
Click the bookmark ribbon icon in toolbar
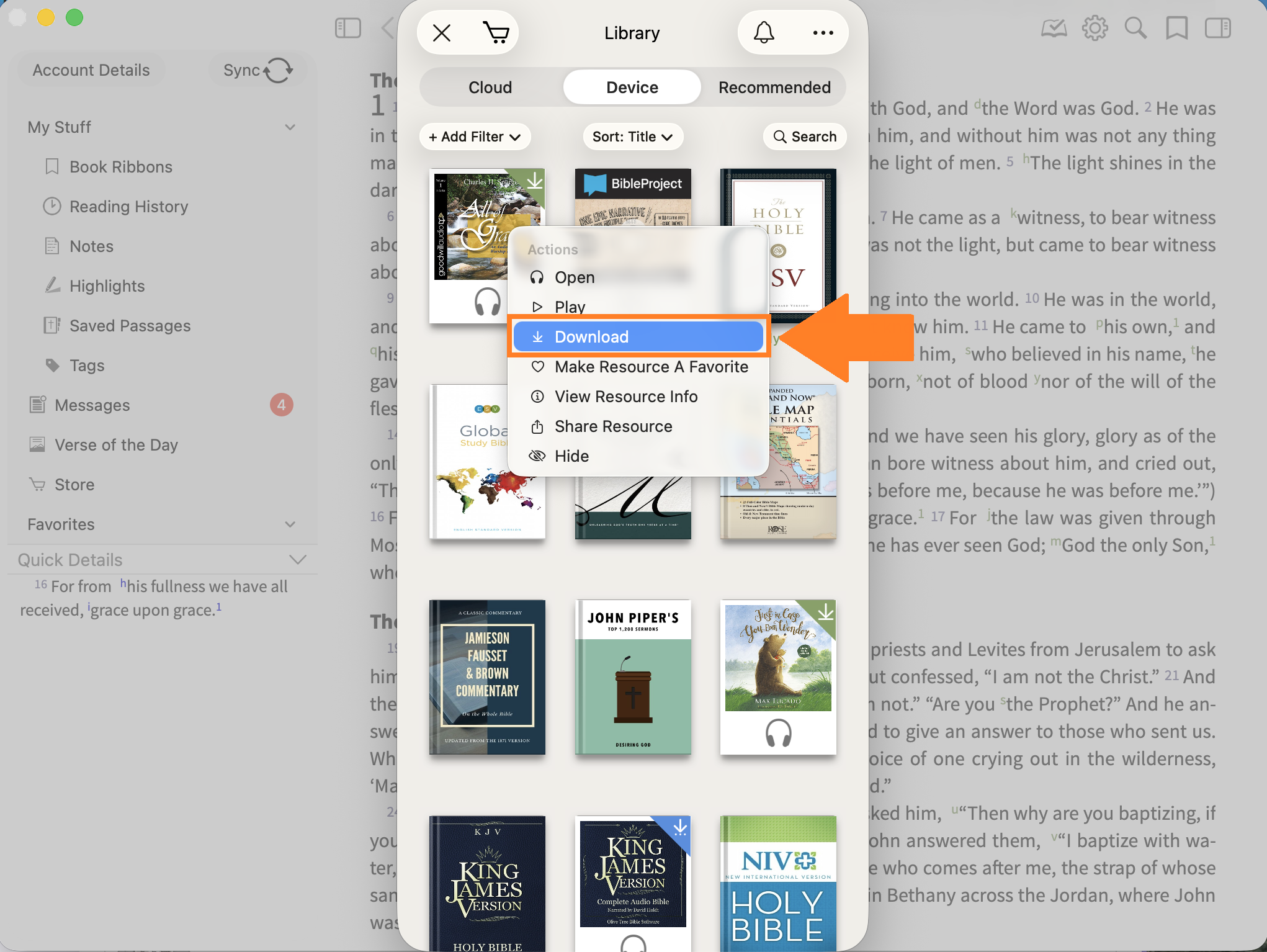pos(1176,28)
